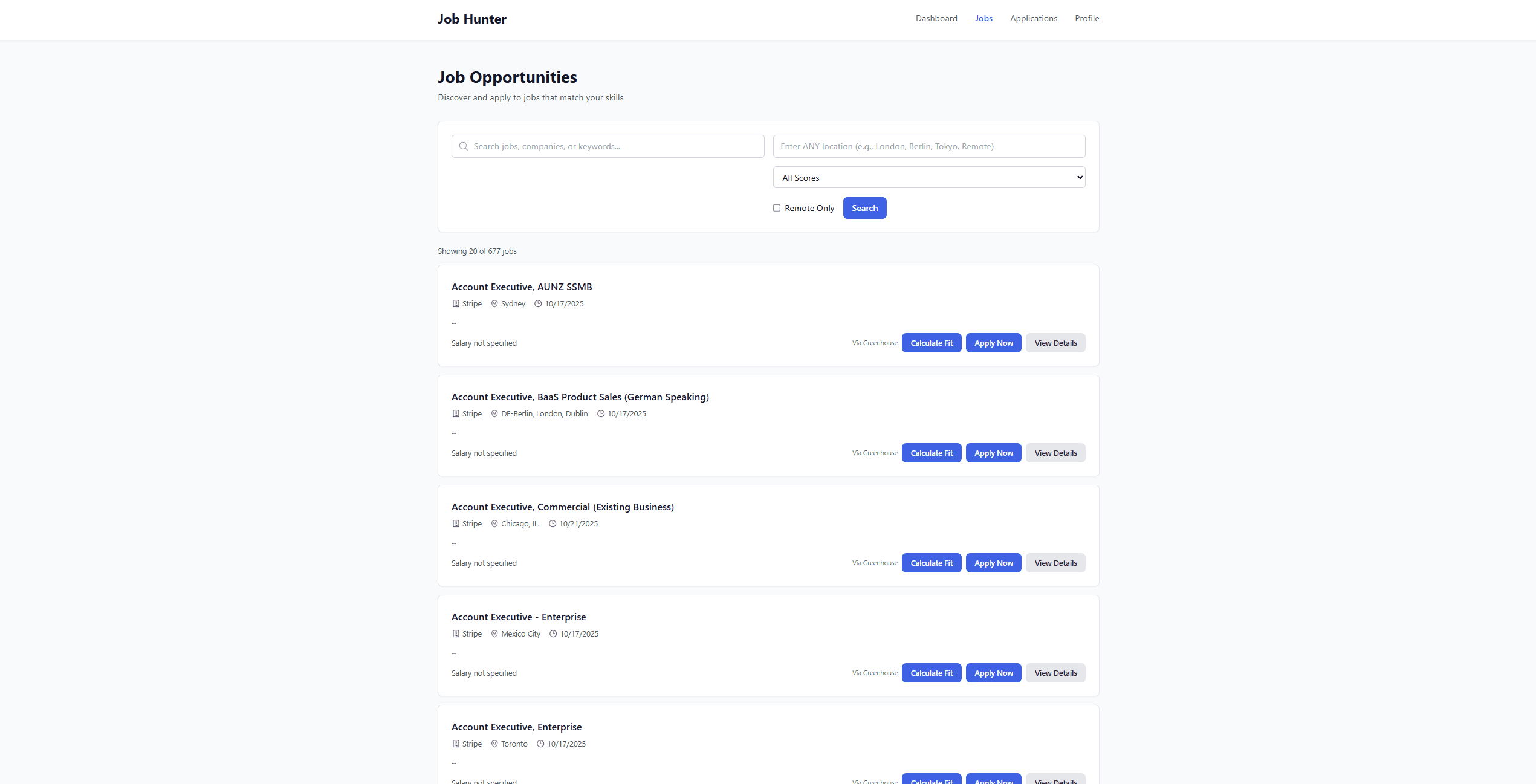Click clock icon beside 10/21/2025 date
Viewport: 1536px width, 784px height.
pos(553,524)
